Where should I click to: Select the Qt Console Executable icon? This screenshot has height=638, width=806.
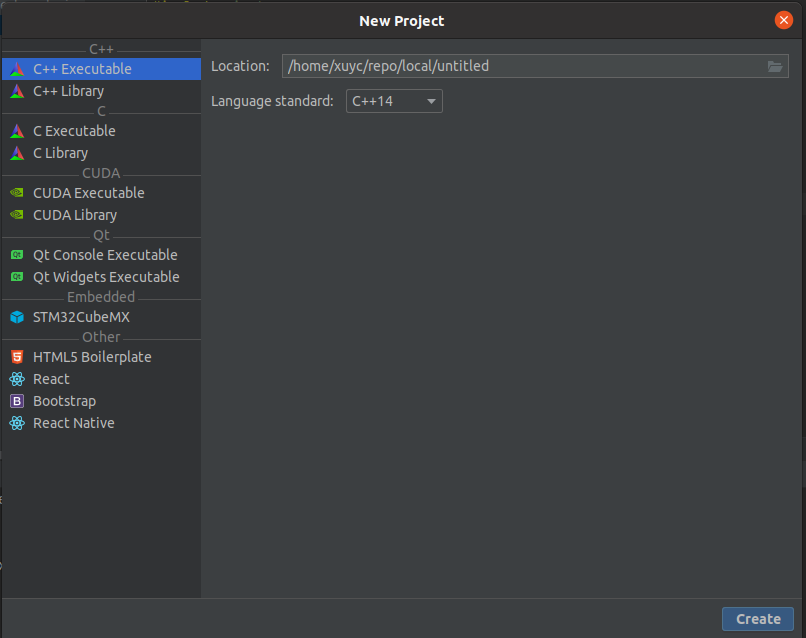17,254
